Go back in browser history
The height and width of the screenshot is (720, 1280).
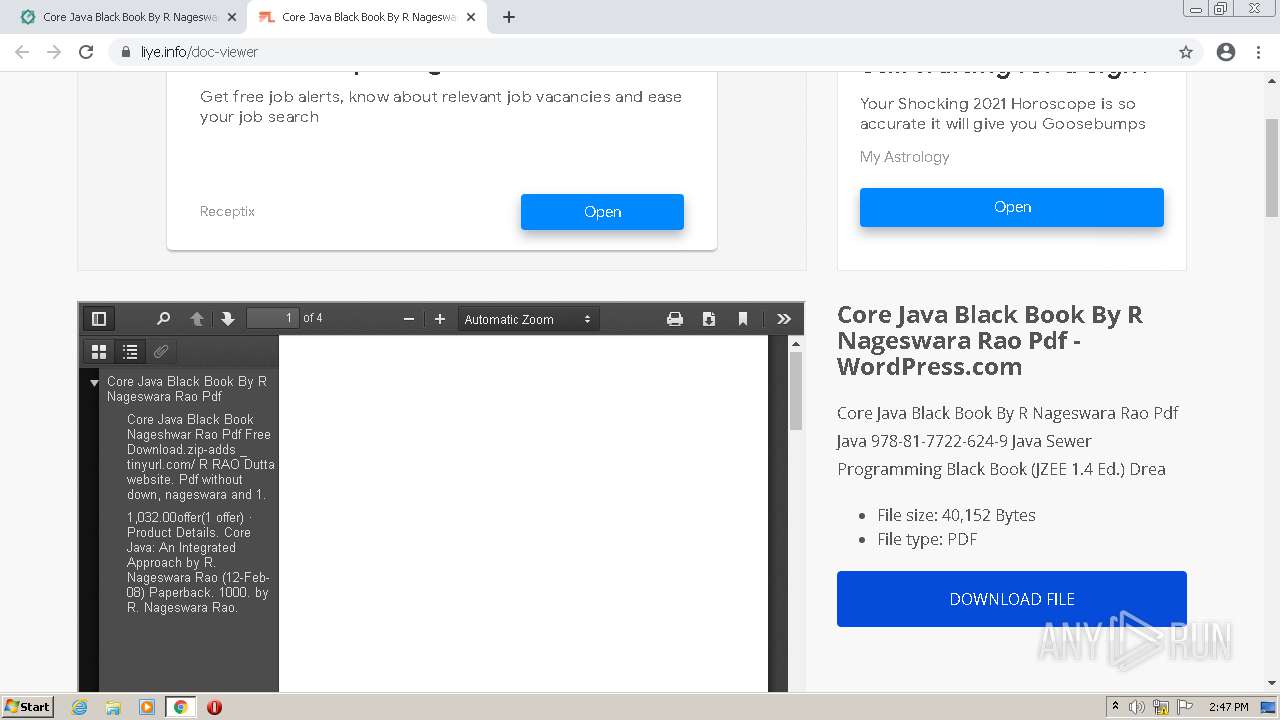coord(22,52)
